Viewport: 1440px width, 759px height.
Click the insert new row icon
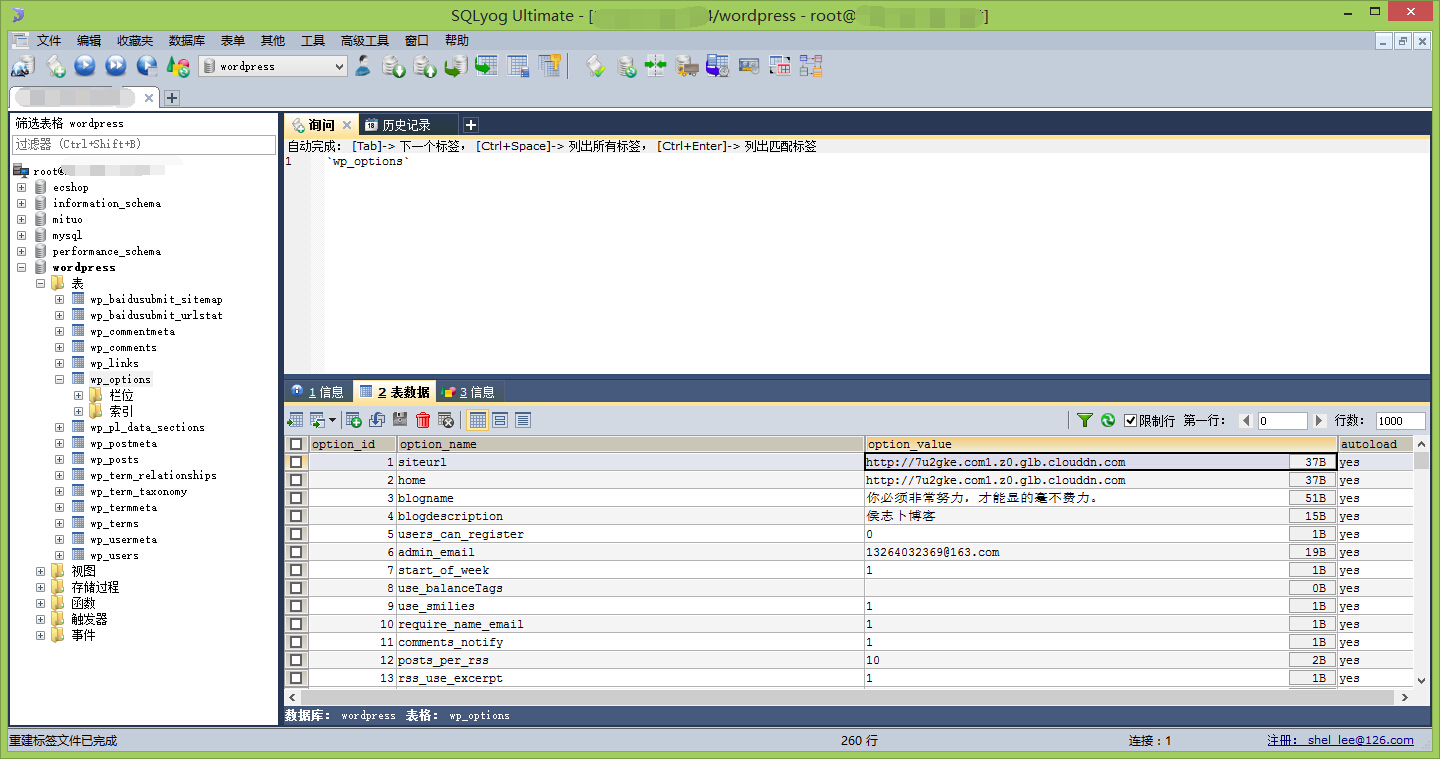[x=354, y=420]
